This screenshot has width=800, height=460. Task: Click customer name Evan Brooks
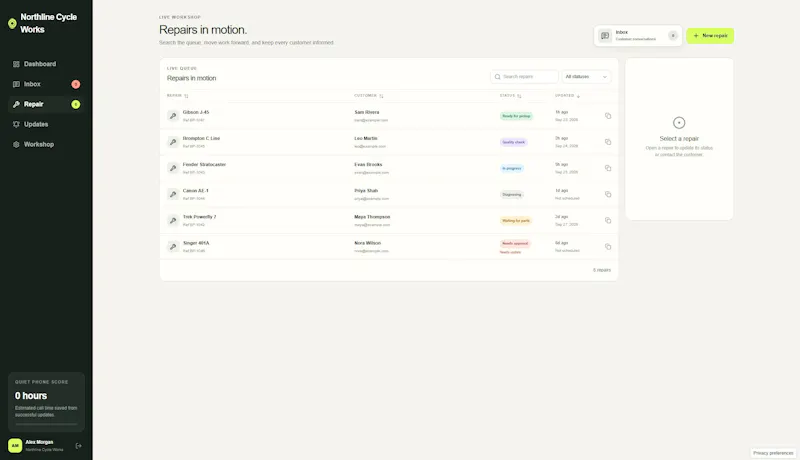[368, 165]
